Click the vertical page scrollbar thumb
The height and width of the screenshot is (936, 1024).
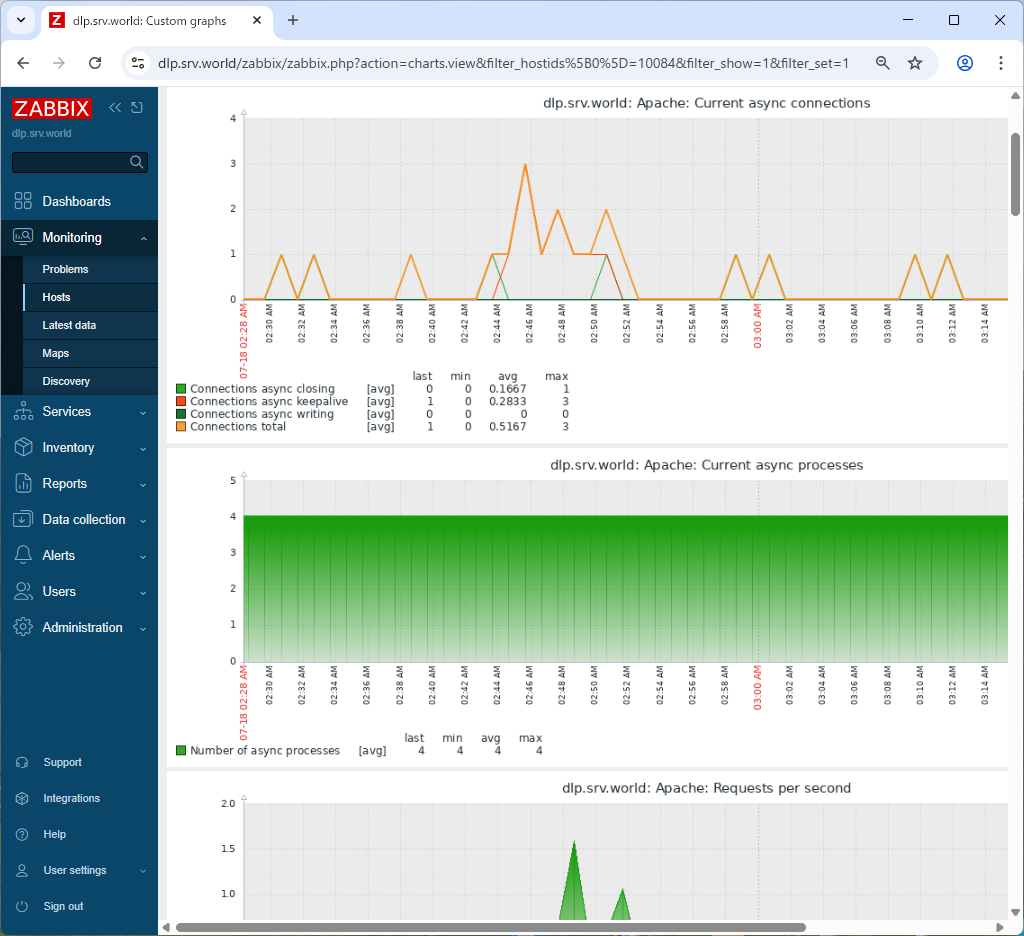click(1016, 174)
